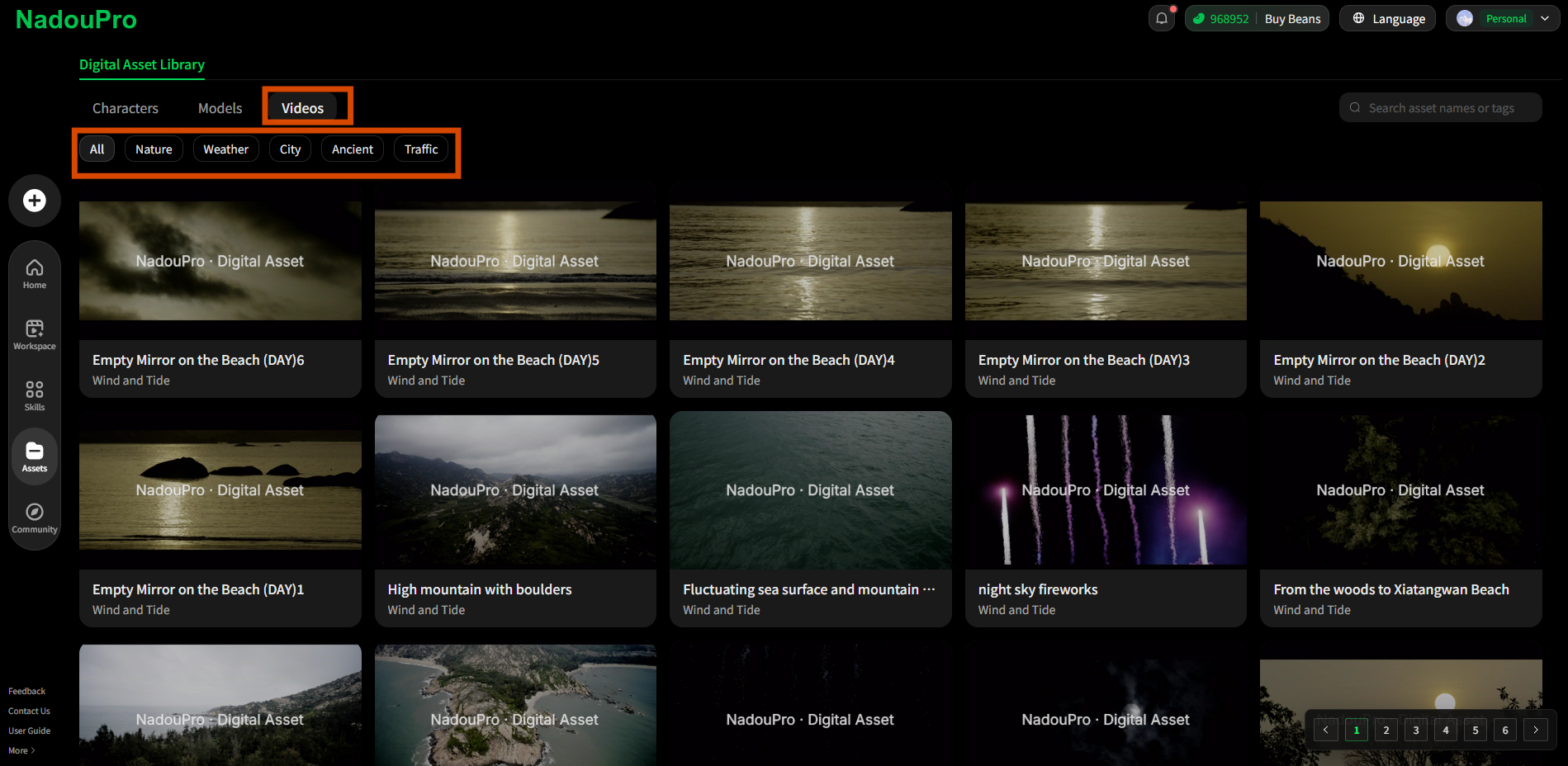Expand the Personal account dropdown chevron

[x=1545, y=18]
